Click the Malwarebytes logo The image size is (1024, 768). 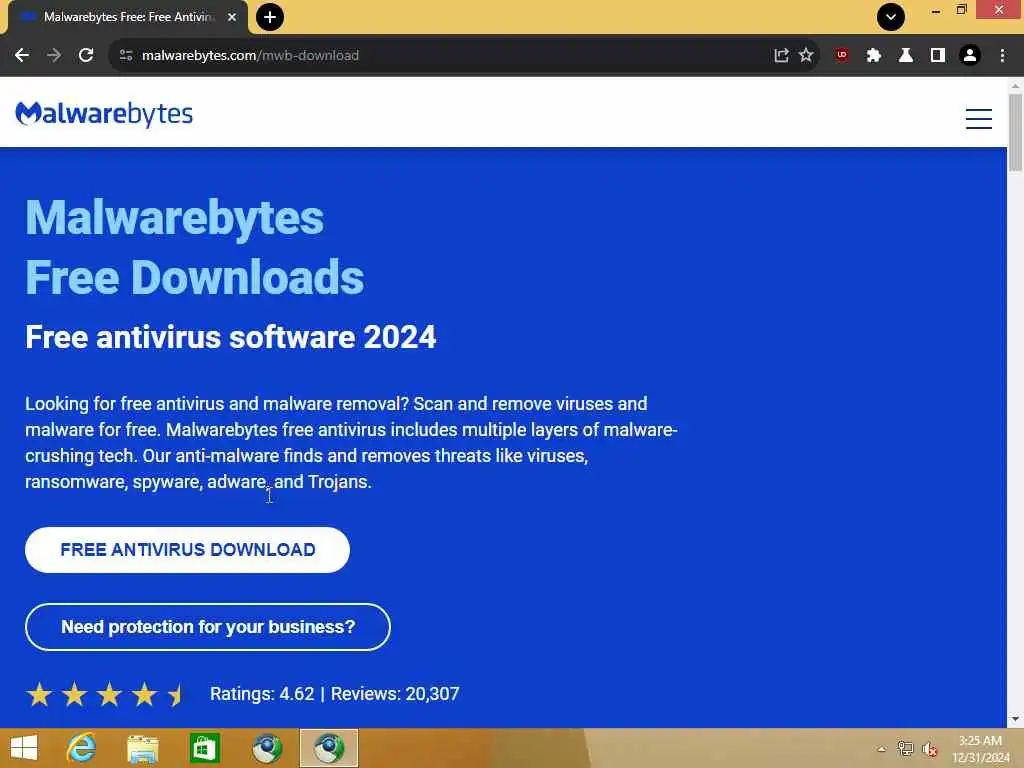tap(104, 114)
